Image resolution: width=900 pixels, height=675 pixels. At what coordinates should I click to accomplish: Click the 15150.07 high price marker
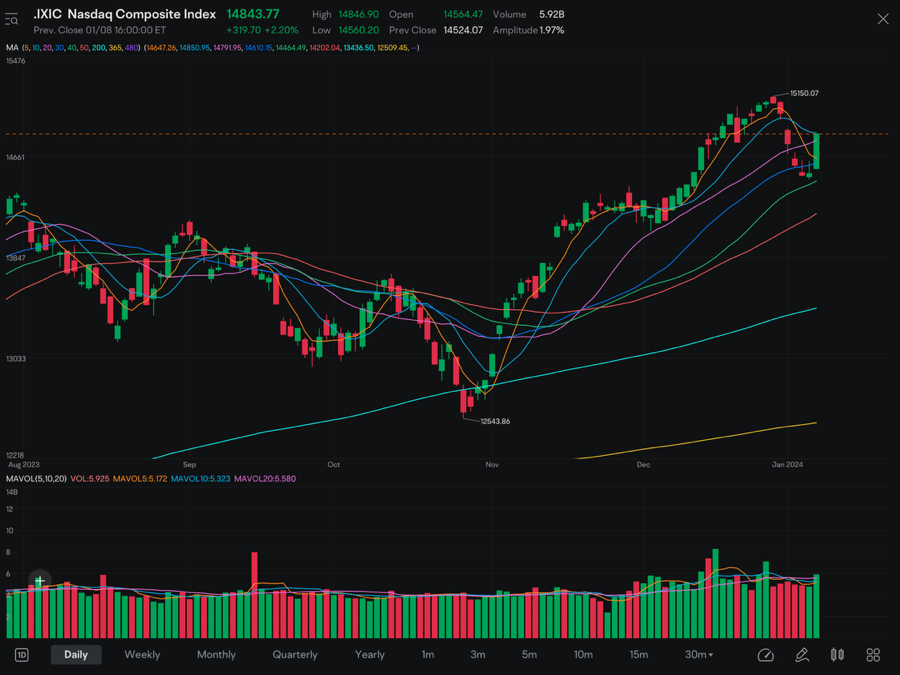click(804, 93)
